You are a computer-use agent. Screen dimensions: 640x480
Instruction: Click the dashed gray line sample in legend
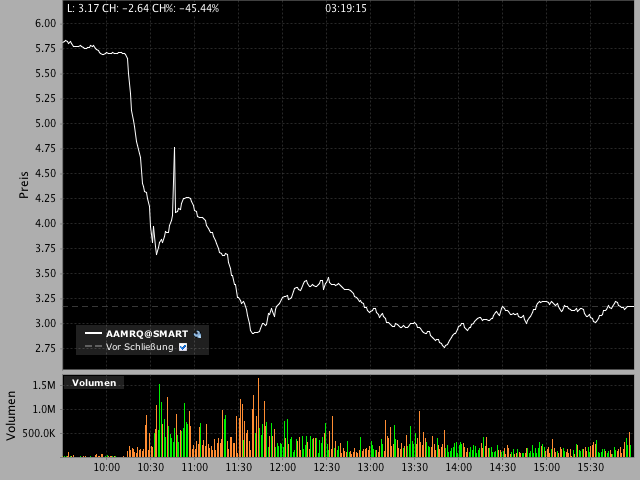point(93,347)
